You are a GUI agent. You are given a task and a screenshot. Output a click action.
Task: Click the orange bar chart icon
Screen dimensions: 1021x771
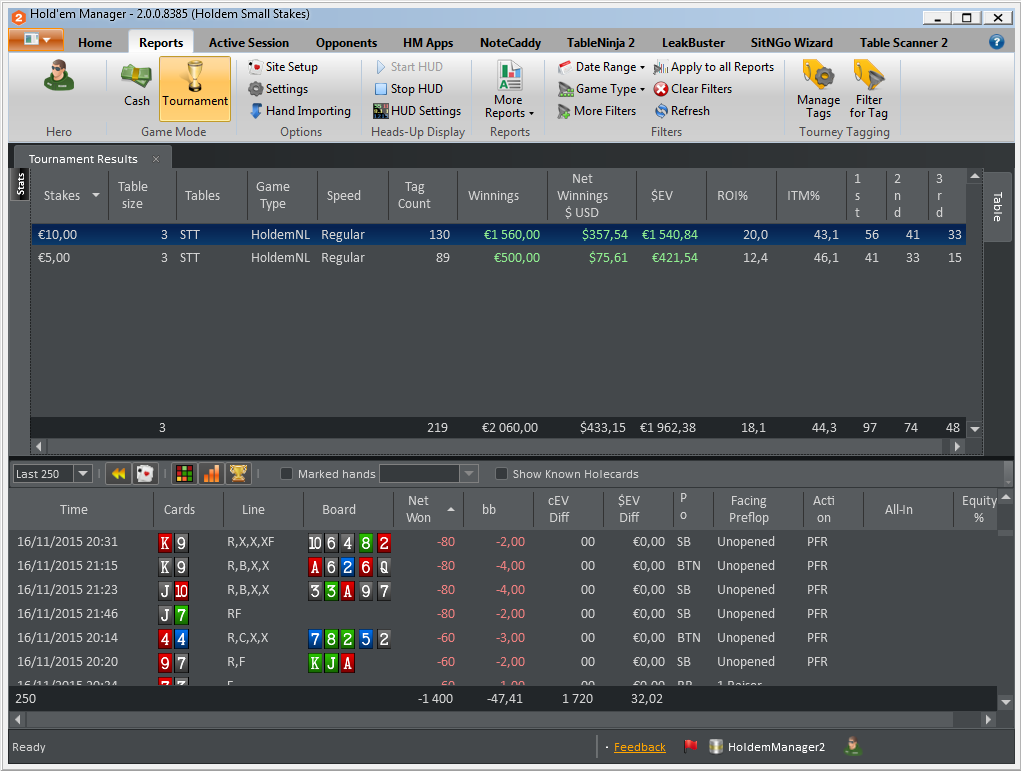211,474
